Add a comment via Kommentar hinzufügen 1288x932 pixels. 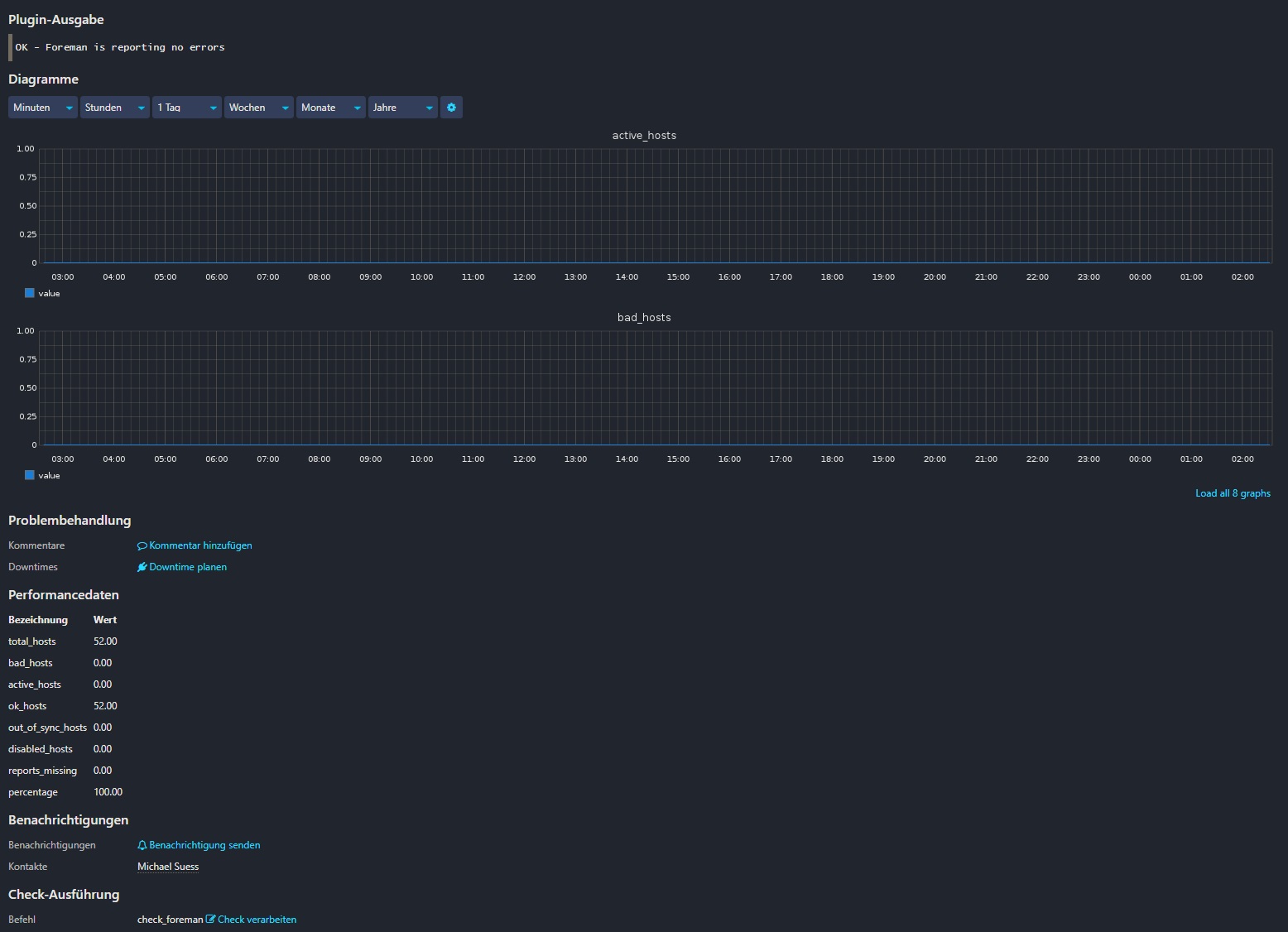(200, 545)
